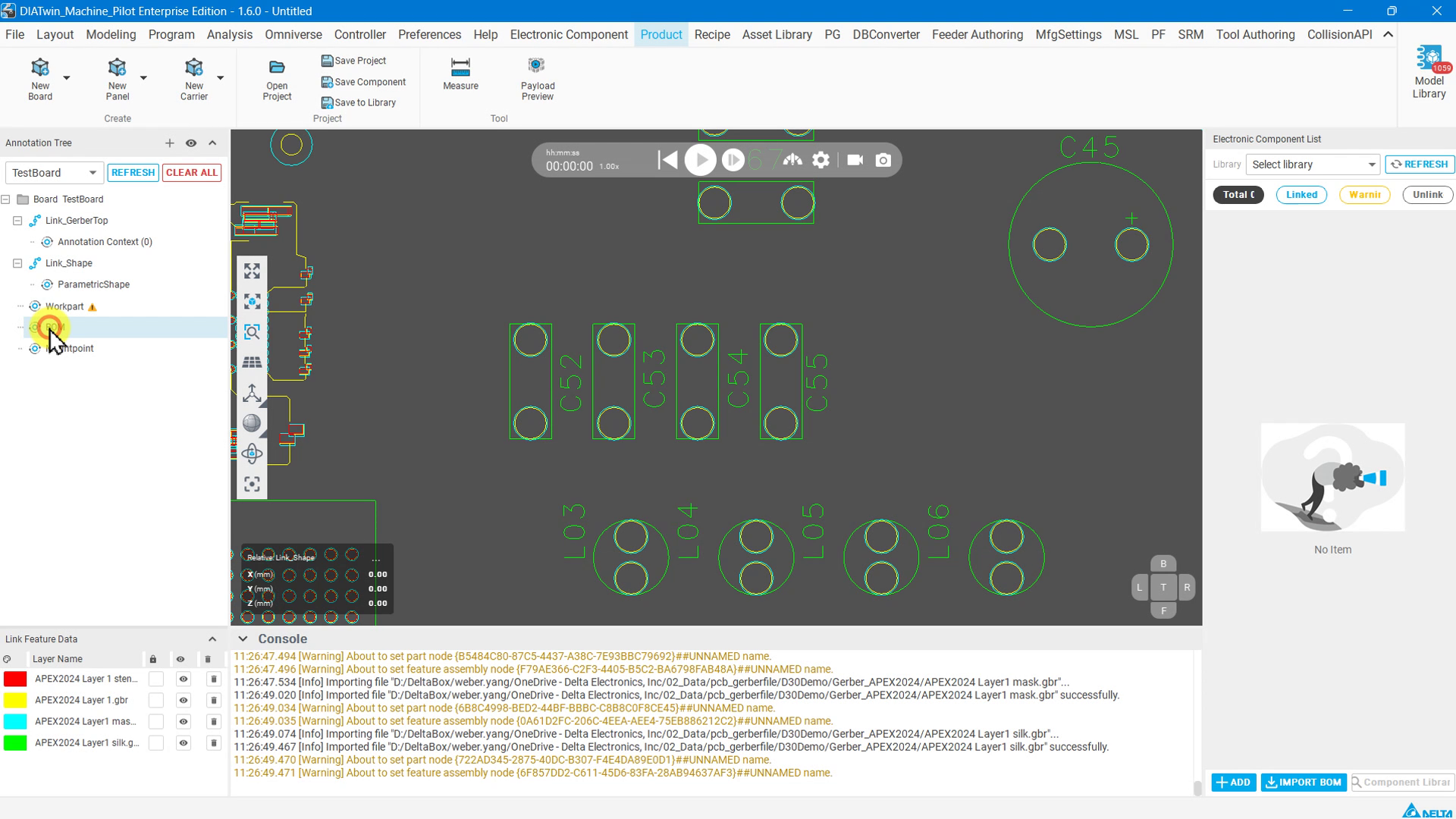
Task: Take a snapshot with the camera icon
Action: tap(883, 160)
